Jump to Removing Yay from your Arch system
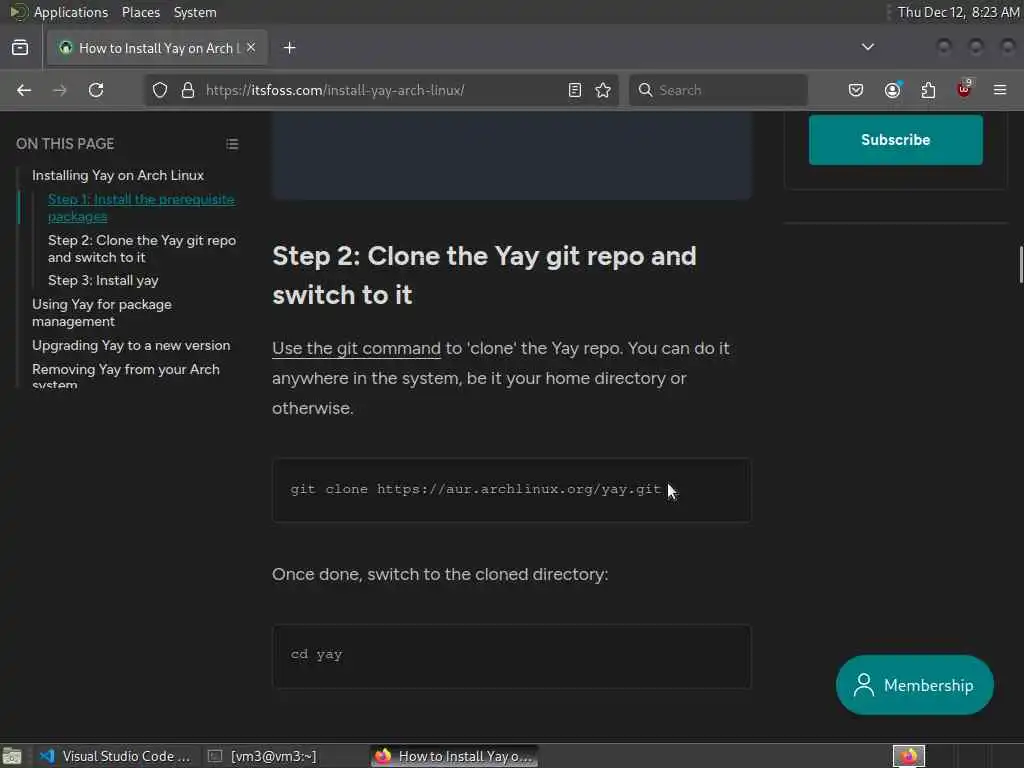 (126, 377)
